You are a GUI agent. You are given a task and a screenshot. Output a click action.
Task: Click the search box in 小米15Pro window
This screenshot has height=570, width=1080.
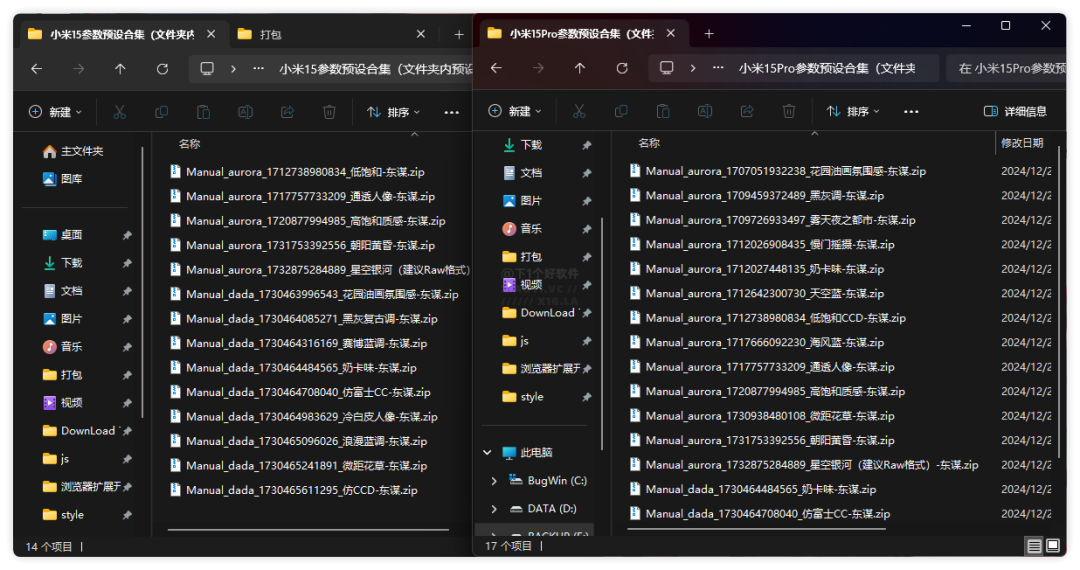tap(1005, 69)
